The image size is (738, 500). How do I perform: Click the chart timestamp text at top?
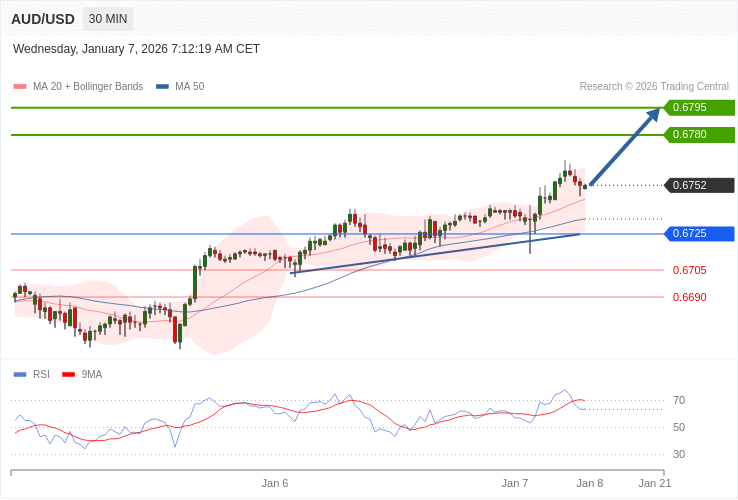[136, 49]
